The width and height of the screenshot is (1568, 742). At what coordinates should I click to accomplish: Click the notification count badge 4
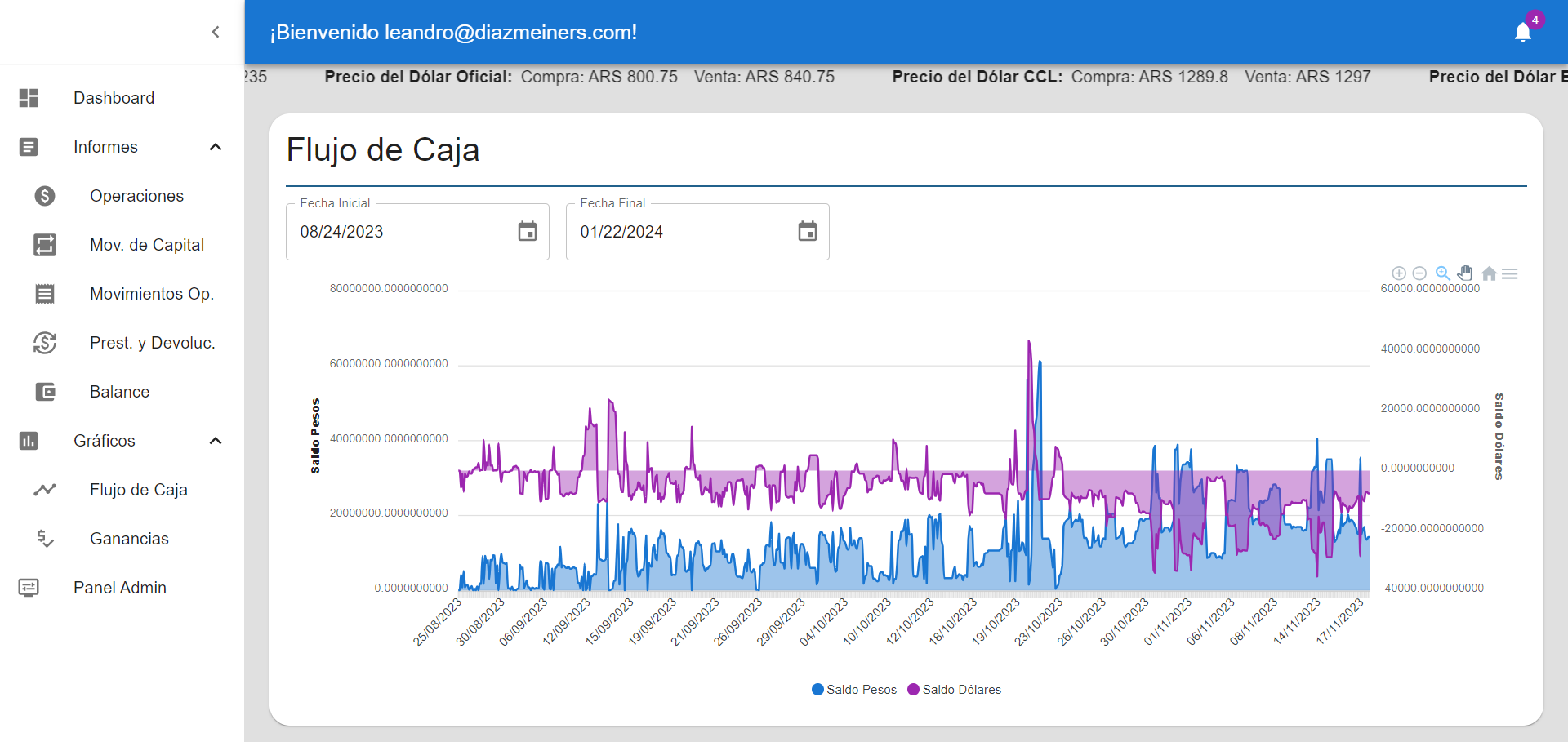[1535, 20]
